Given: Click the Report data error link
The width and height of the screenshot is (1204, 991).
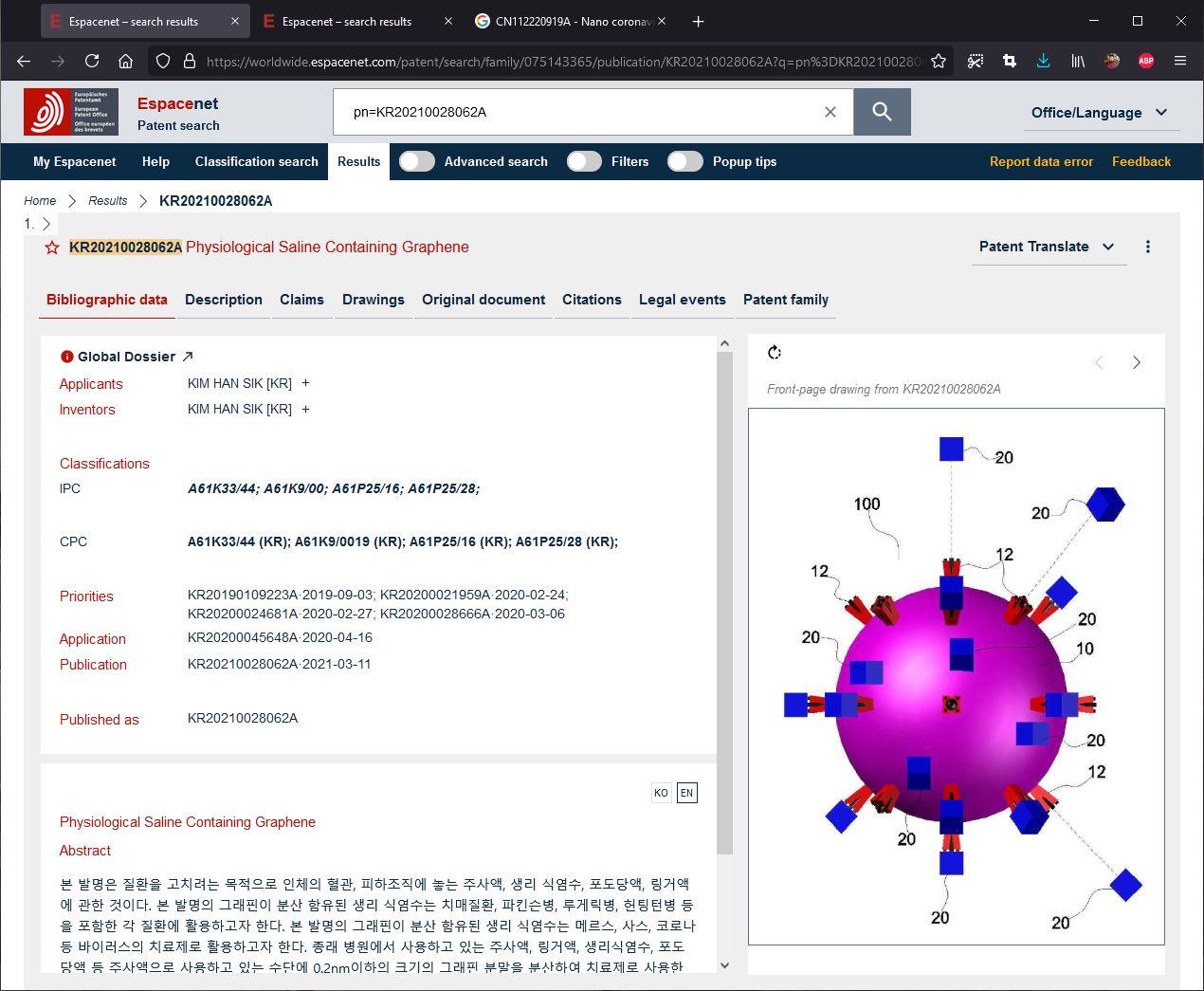Looking at the screenshot, I should point(1041,161).
